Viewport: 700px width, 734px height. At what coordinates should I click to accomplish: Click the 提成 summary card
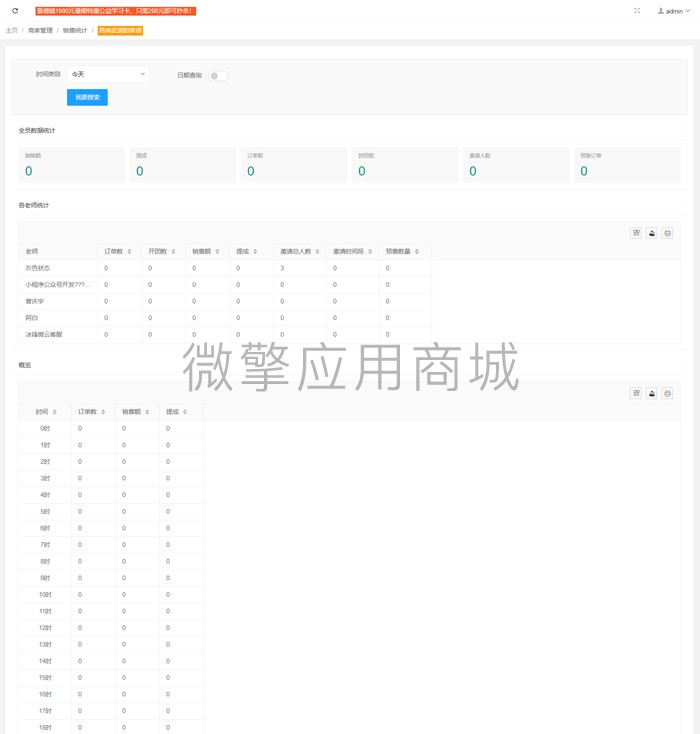point(183,165)
